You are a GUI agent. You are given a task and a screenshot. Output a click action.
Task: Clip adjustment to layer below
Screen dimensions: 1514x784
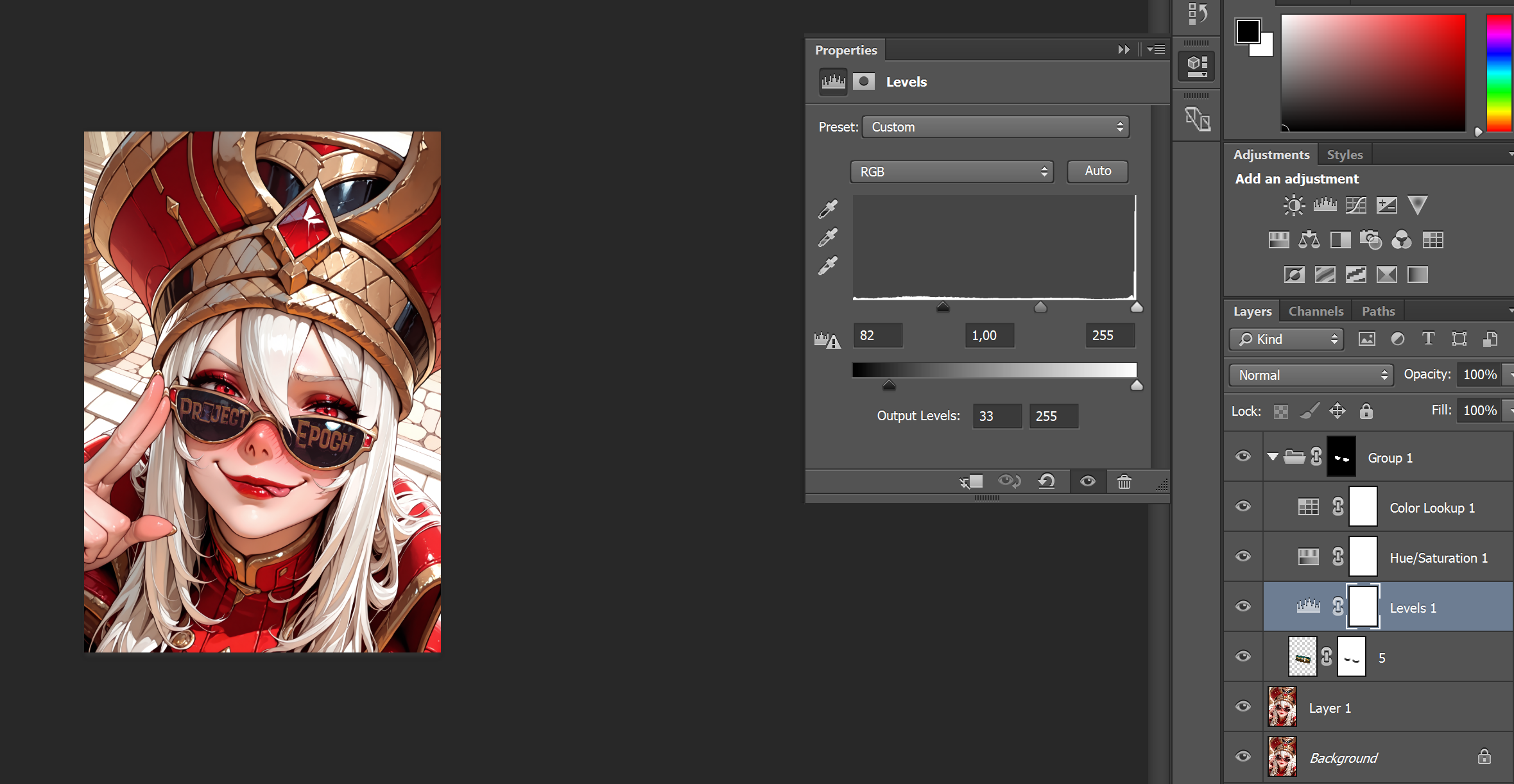point(972,481)
